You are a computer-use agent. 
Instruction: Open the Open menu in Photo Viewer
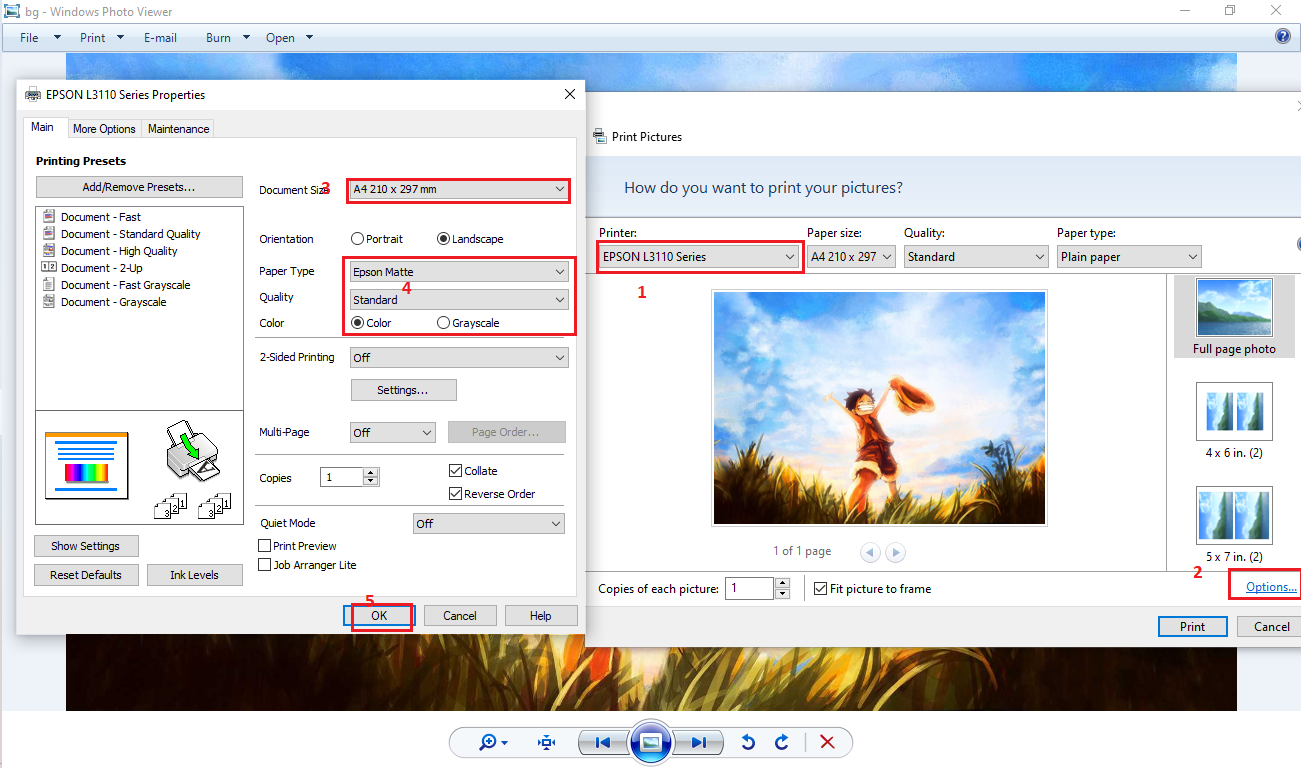288,38
